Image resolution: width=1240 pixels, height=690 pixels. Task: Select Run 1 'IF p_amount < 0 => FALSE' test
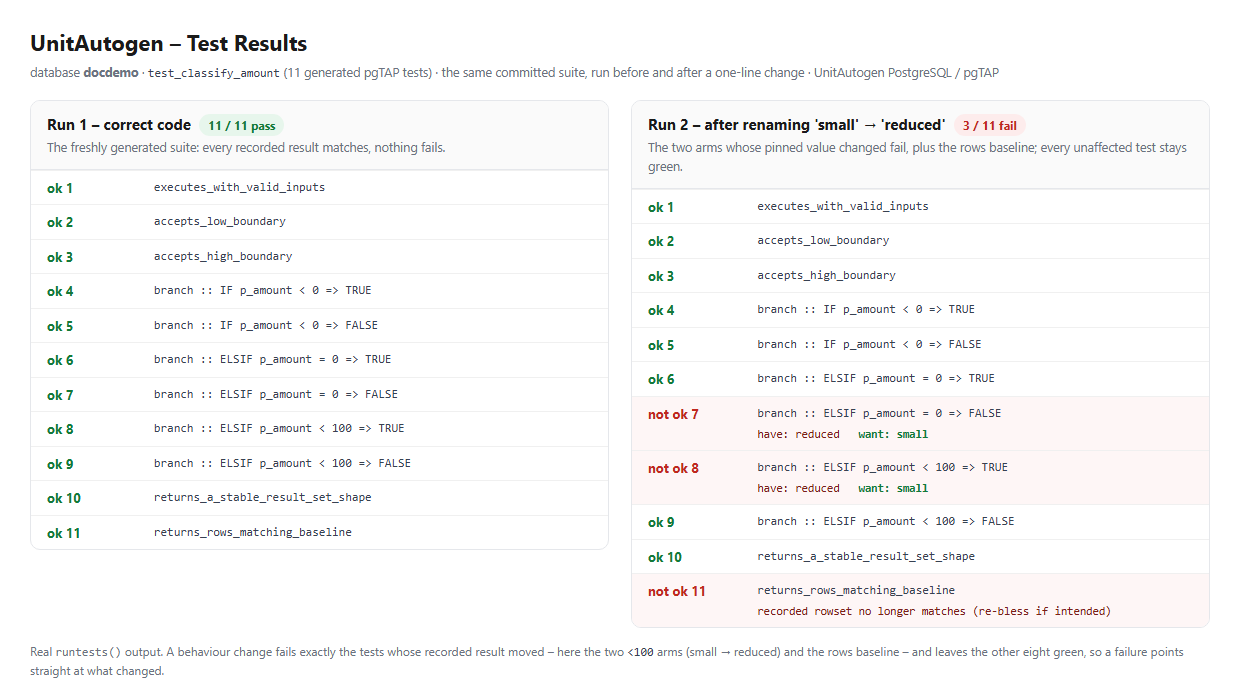[266, 325]
